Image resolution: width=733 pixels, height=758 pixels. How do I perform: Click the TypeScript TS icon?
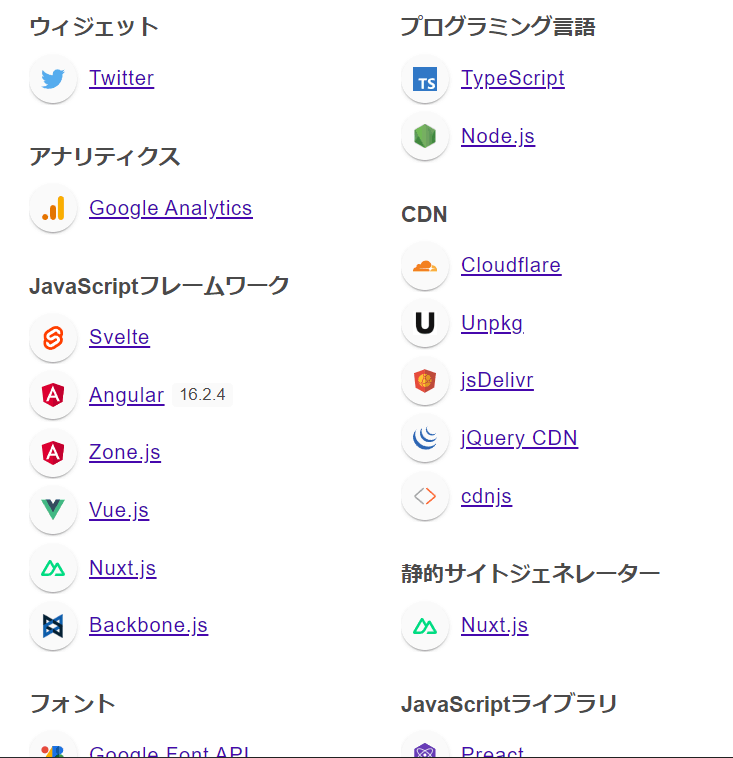pos(425,79)
